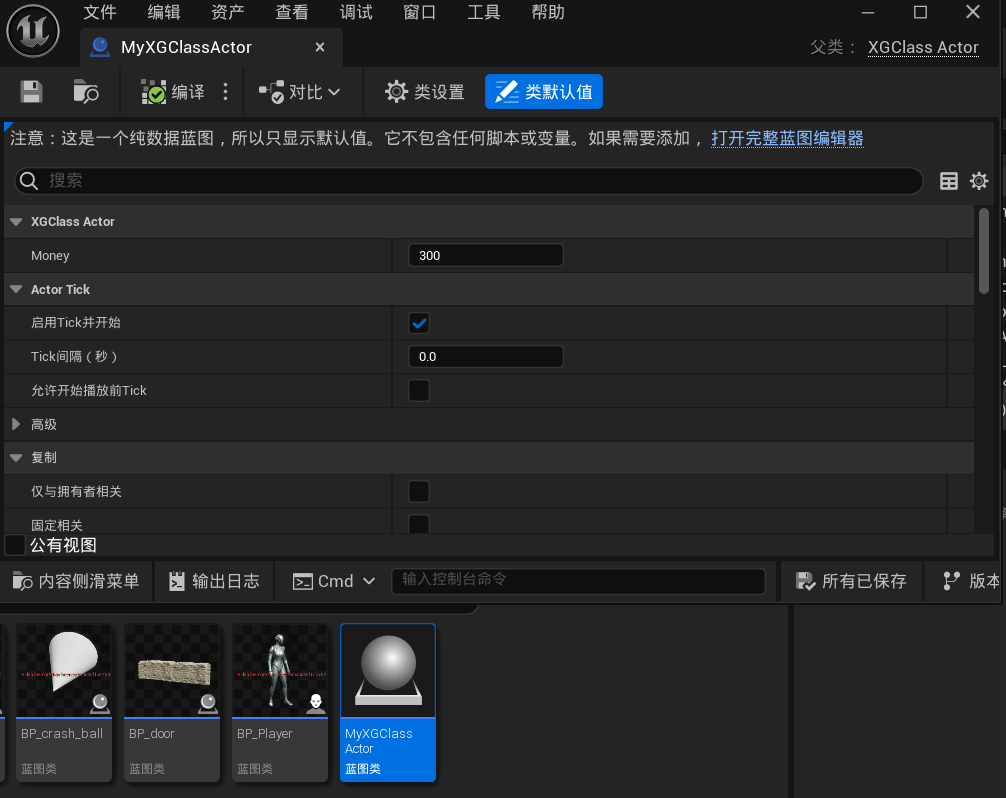Open the 窗口 menu
1006x798 pixels.
(x=419, y=13)
